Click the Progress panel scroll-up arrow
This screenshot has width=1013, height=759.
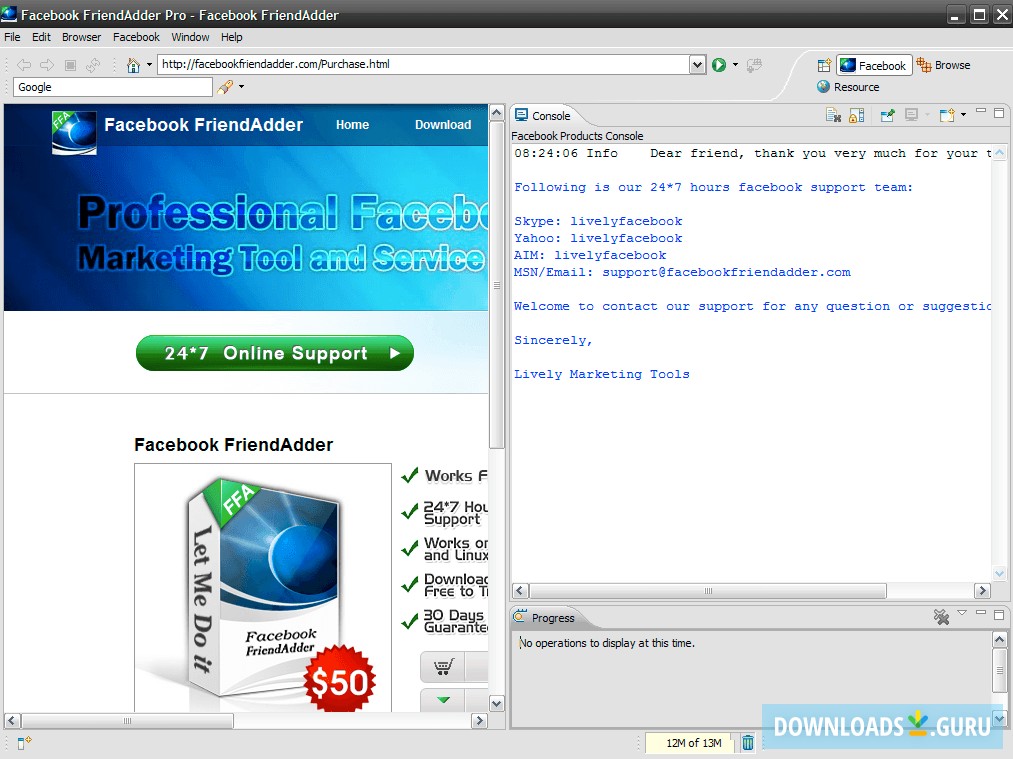999,639
